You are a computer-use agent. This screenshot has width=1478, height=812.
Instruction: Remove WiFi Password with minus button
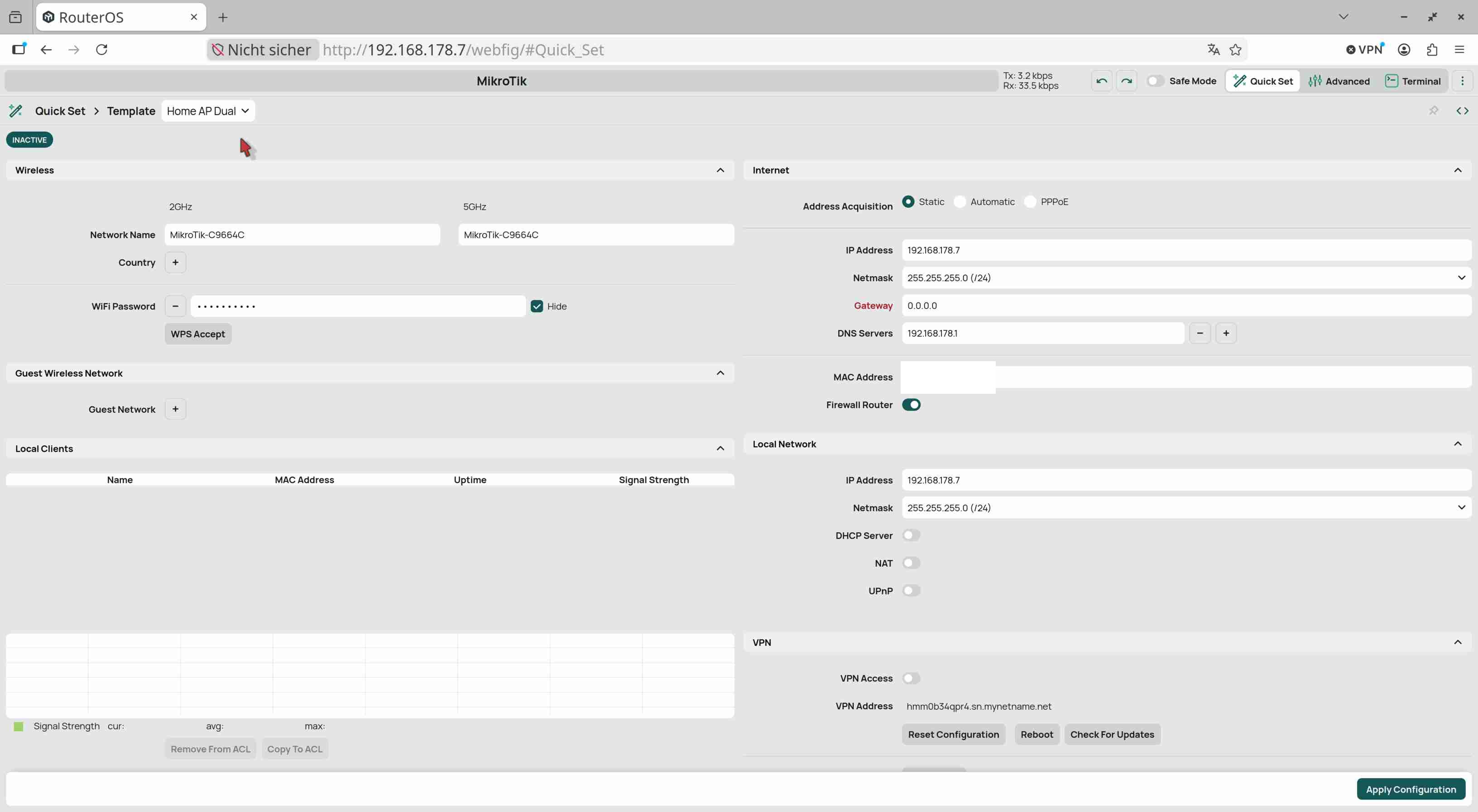pos(175,306)
